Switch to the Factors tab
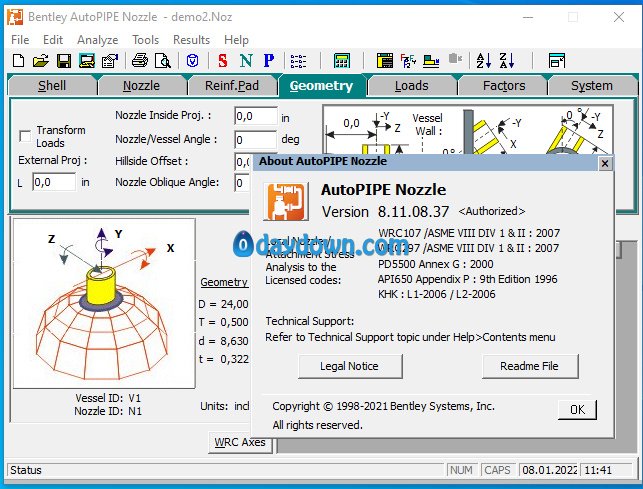The height and width of the screenshot is (489, 643). pyautogui.click(x=504, y=85)
